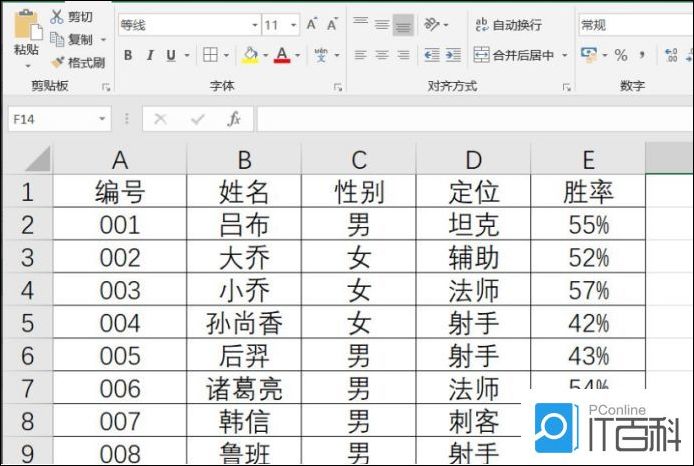
Task: Click Merge & Center (合并后居中)
Action: [x=513, y=55]
